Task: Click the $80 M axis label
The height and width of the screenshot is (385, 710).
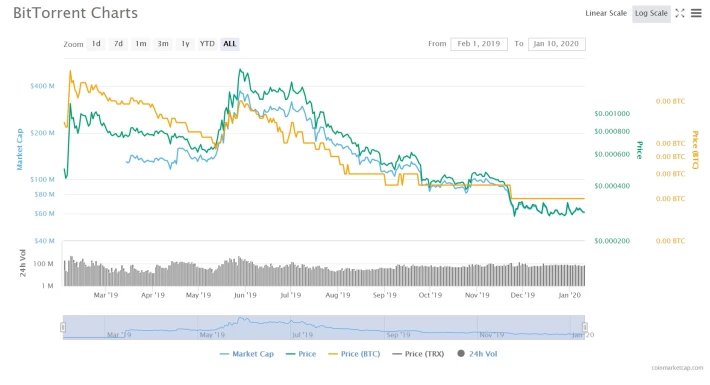Action: (x=44, y=194)
